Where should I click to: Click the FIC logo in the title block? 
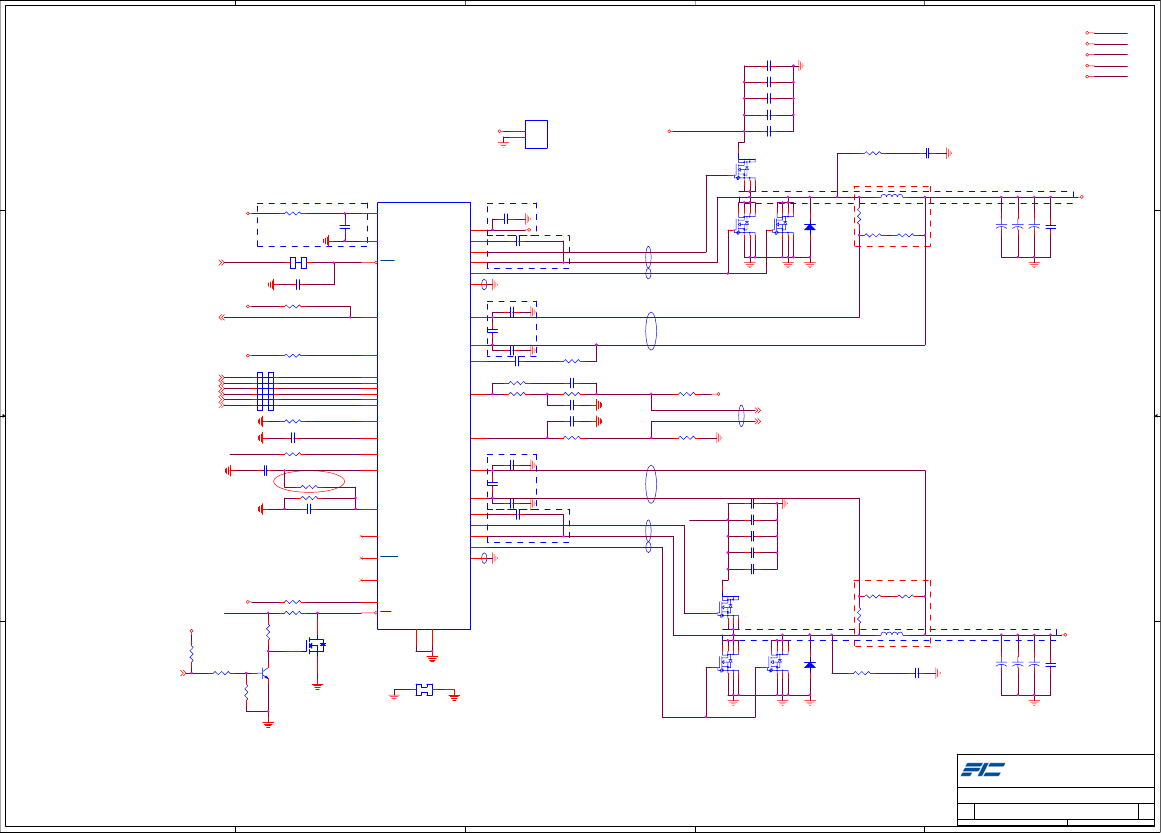tap(983, 770)
